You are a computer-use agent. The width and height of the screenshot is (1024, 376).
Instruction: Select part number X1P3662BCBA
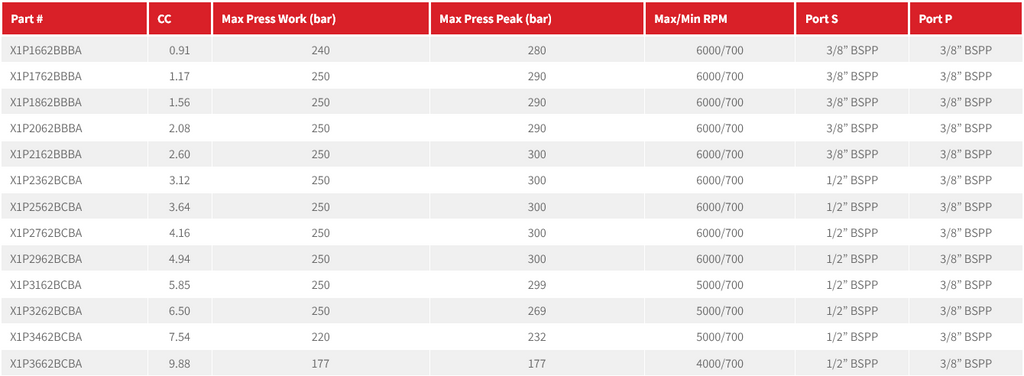coord(46,363)
